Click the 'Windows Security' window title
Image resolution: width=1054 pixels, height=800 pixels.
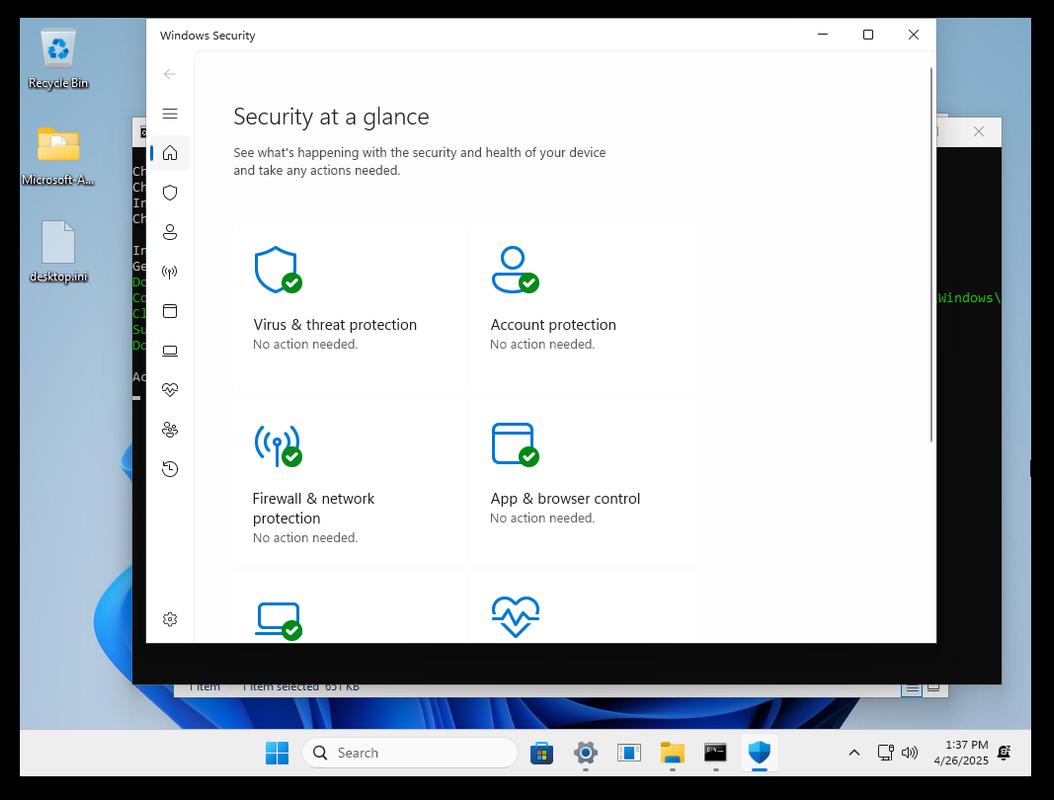click(208, 36)
